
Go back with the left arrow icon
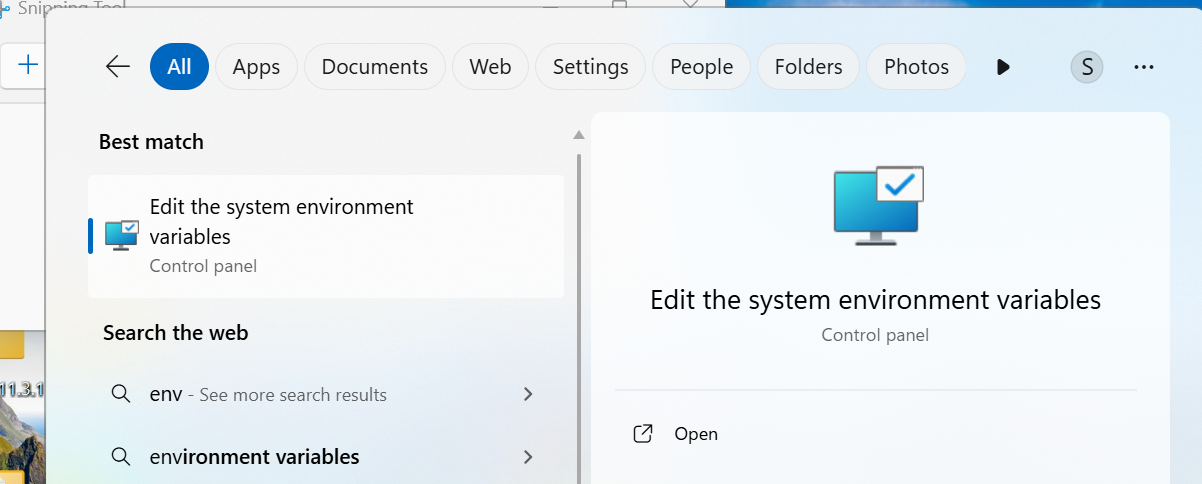118,67
